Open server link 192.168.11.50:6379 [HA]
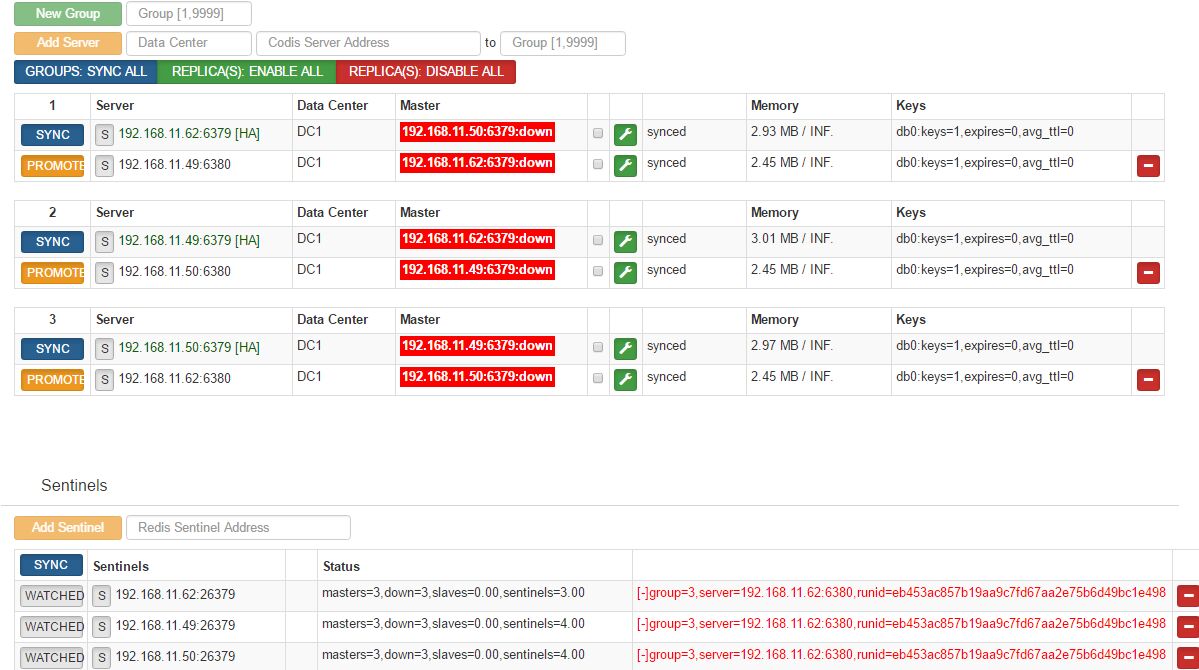The width and height of the screenshot is (1199, 670). [x=189, y=348]
